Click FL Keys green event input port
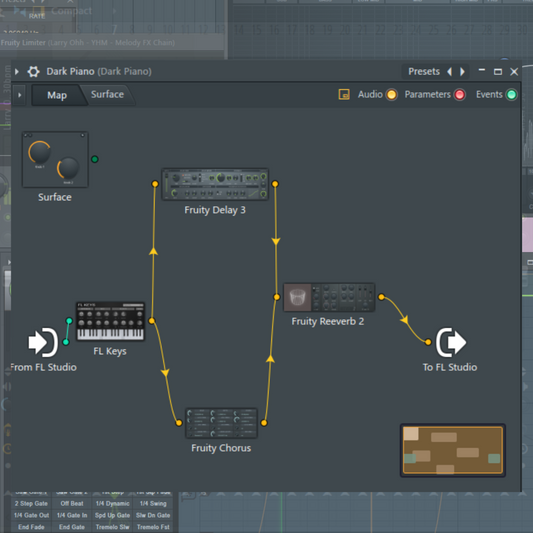This screenshot has width=533, height=533. coord(69,321)
